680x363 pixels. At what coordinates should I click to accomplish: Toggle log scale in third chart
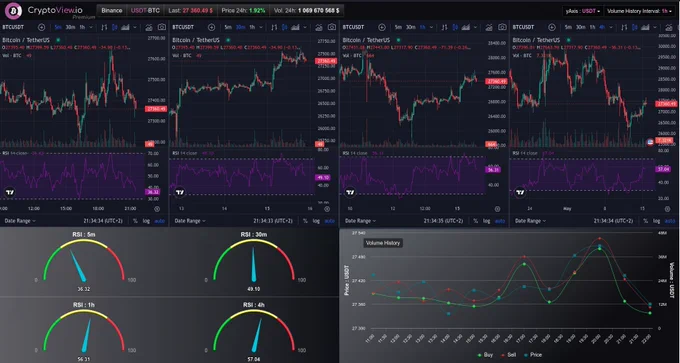click(487, 221)
